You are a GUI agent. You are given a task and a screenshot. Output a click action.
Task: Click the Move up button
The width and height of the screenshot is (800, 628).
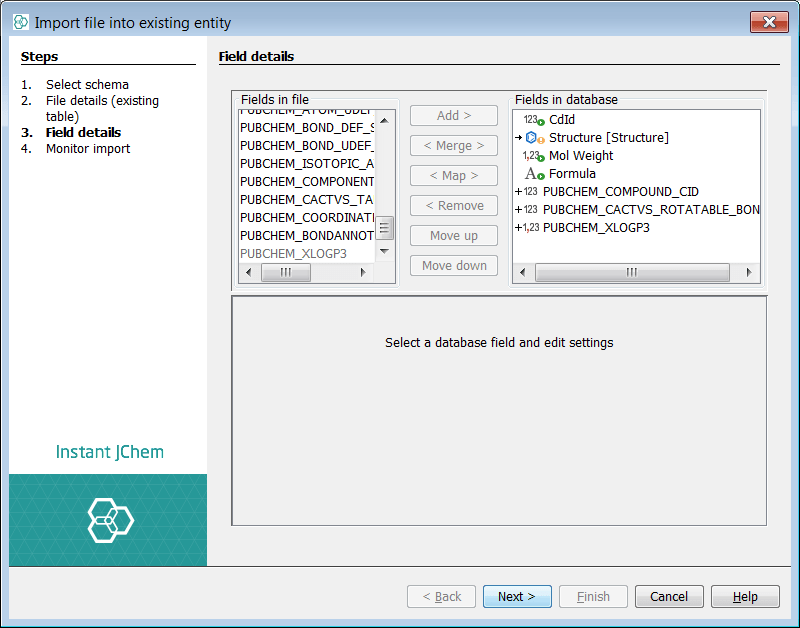tap(453, 236)
